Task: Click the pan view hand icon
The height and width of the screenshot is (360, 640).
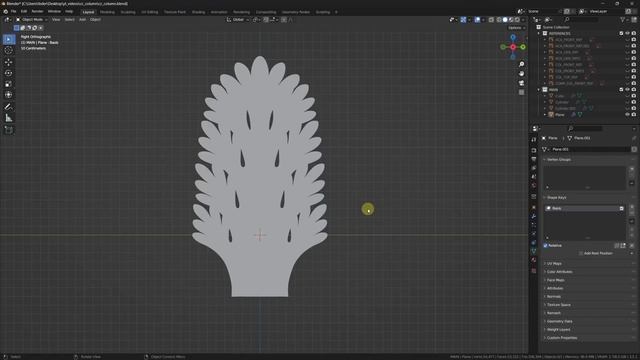Action: tap(521, 74)
